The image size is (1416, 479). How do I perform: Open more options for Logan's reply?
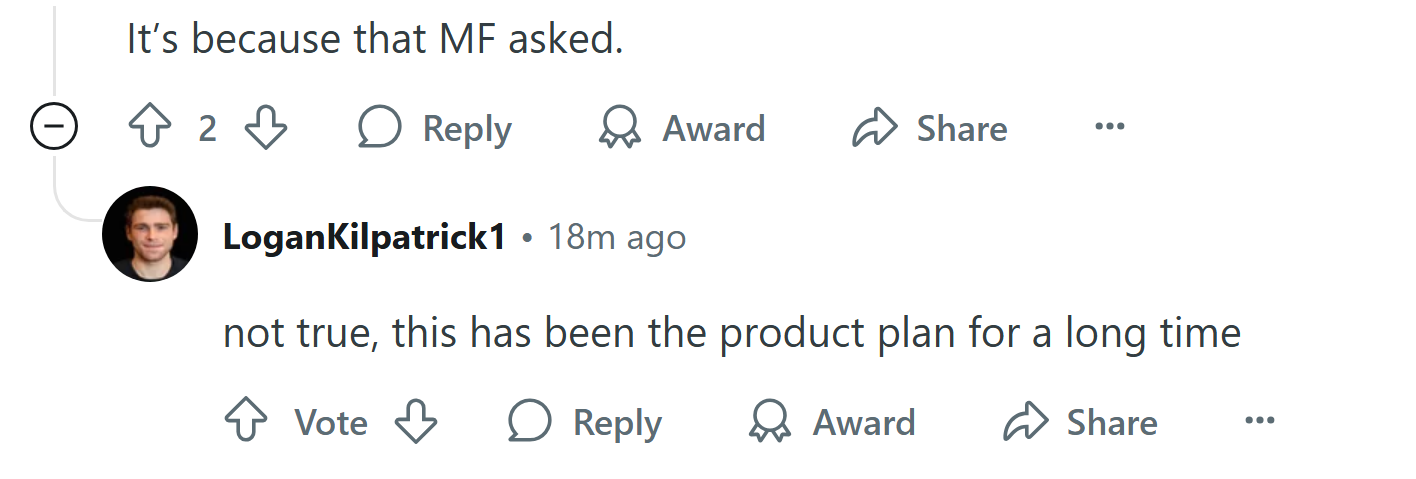(1259, 421)
